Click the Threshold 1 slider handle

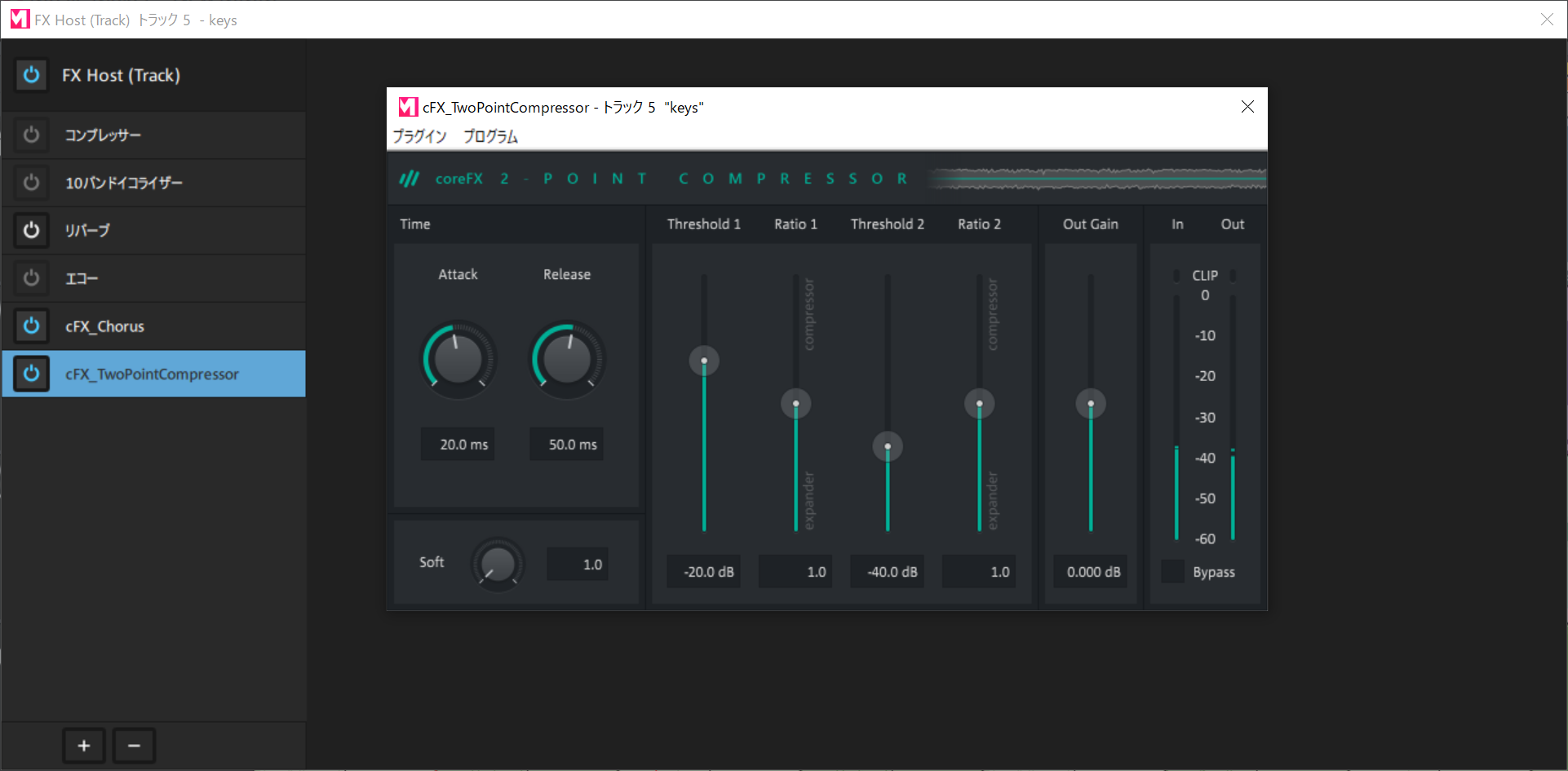tap(704, 361)
